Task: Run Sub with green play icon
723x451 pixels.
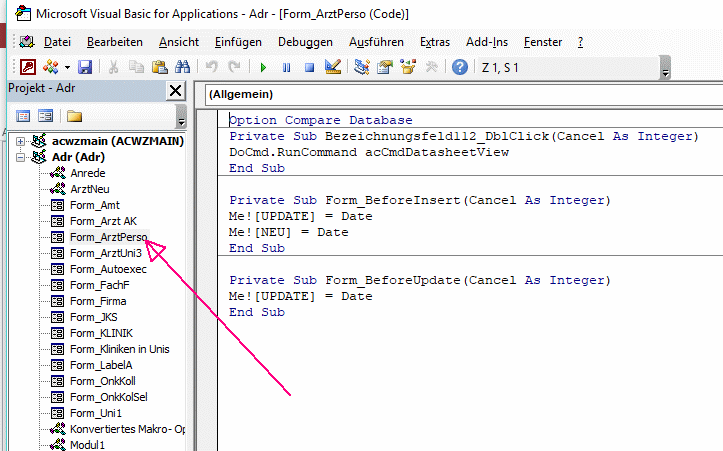Action: 263,68
